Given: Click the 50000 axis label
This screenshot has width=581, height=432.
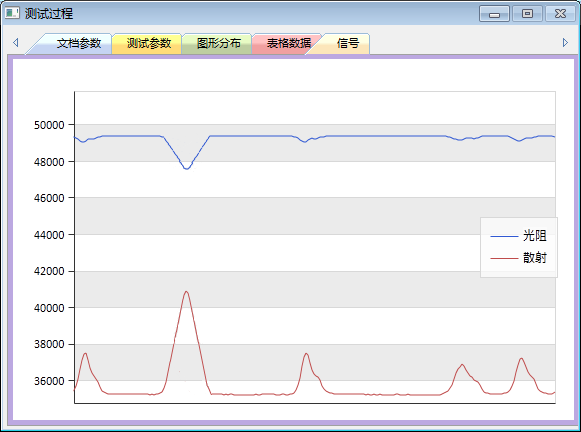Looking at the screenshot, I should 49,125.
